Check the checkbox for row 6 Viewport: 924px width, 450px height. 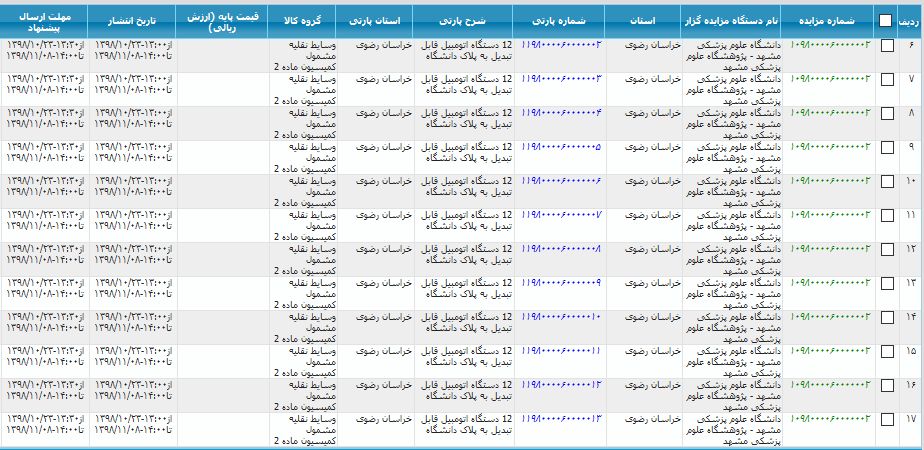click(887, 46)
